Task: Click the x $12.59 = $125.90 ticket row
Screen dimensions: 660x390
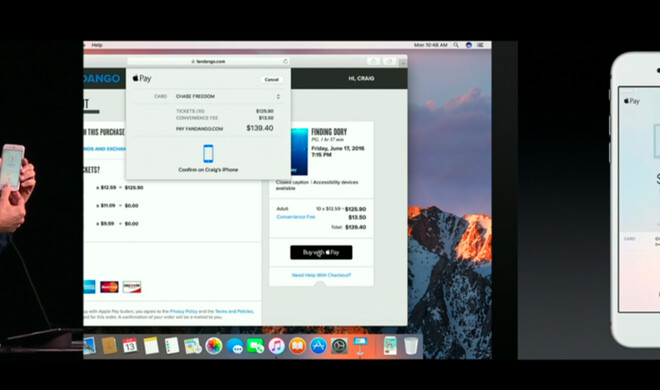Action: click(x=120, y=188)
